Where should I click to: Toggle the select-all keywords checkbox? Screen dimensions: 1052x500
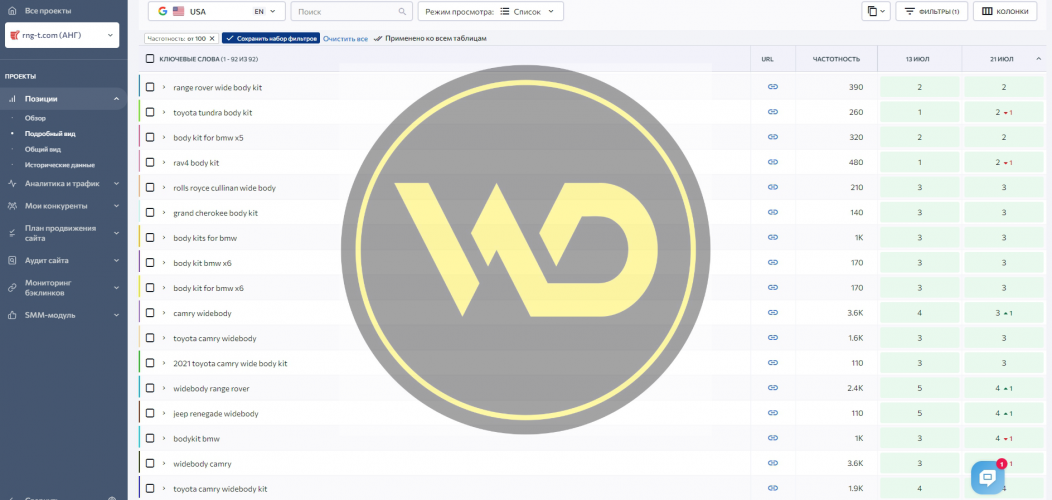click(150, 59)
